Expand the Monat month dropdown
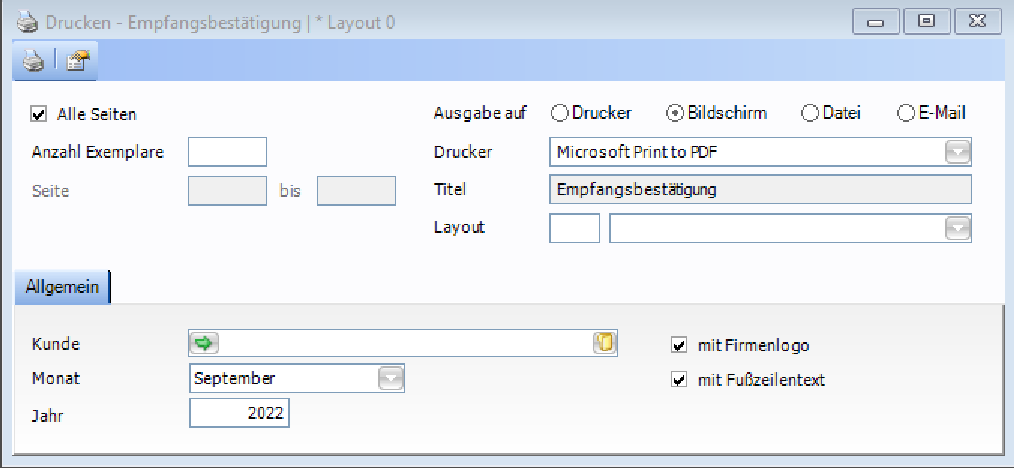 [391, 378]
